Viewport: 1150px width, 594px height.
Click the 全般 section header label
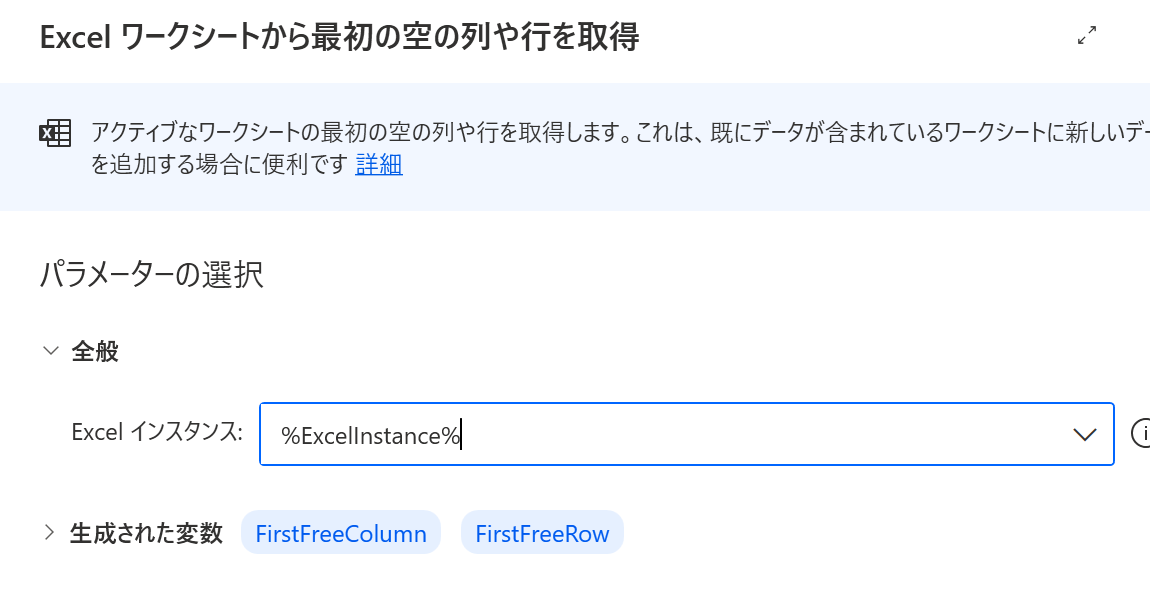95,351
